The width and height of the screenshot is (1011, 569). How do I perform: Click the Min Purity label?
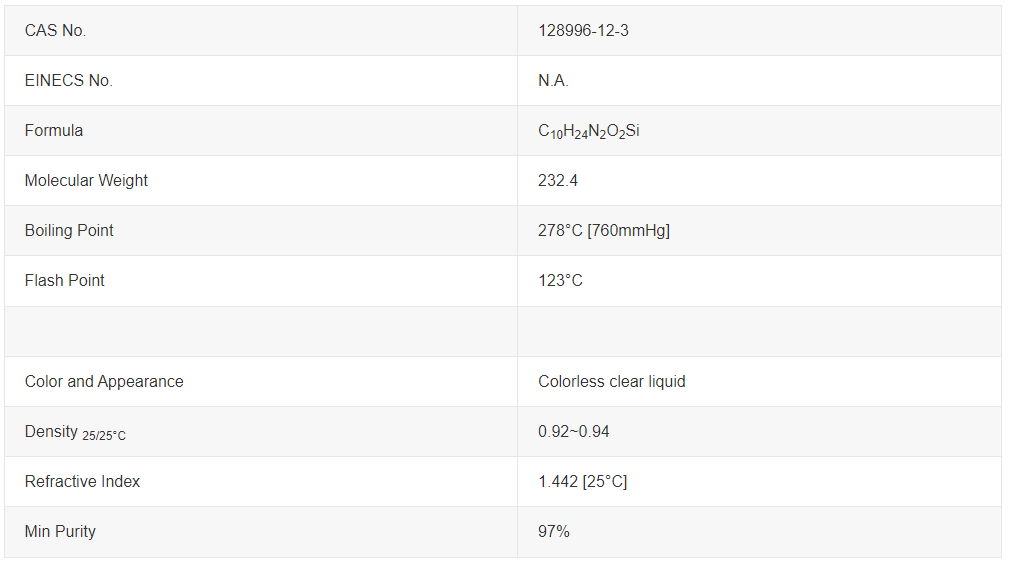pyautogui.click(x=60, y=532)
